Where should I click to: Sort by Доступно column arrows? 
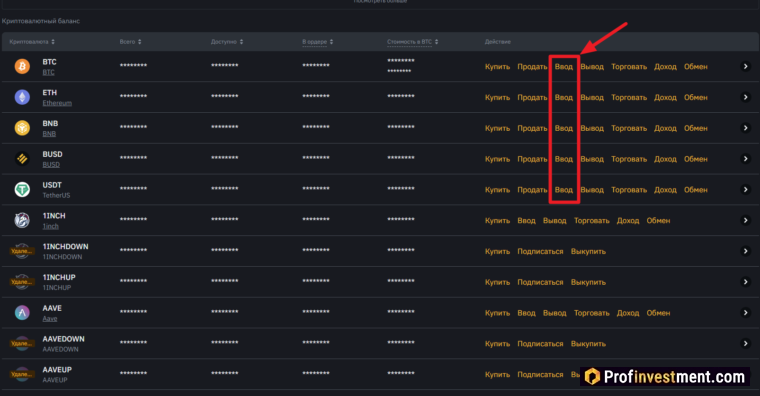241,42
